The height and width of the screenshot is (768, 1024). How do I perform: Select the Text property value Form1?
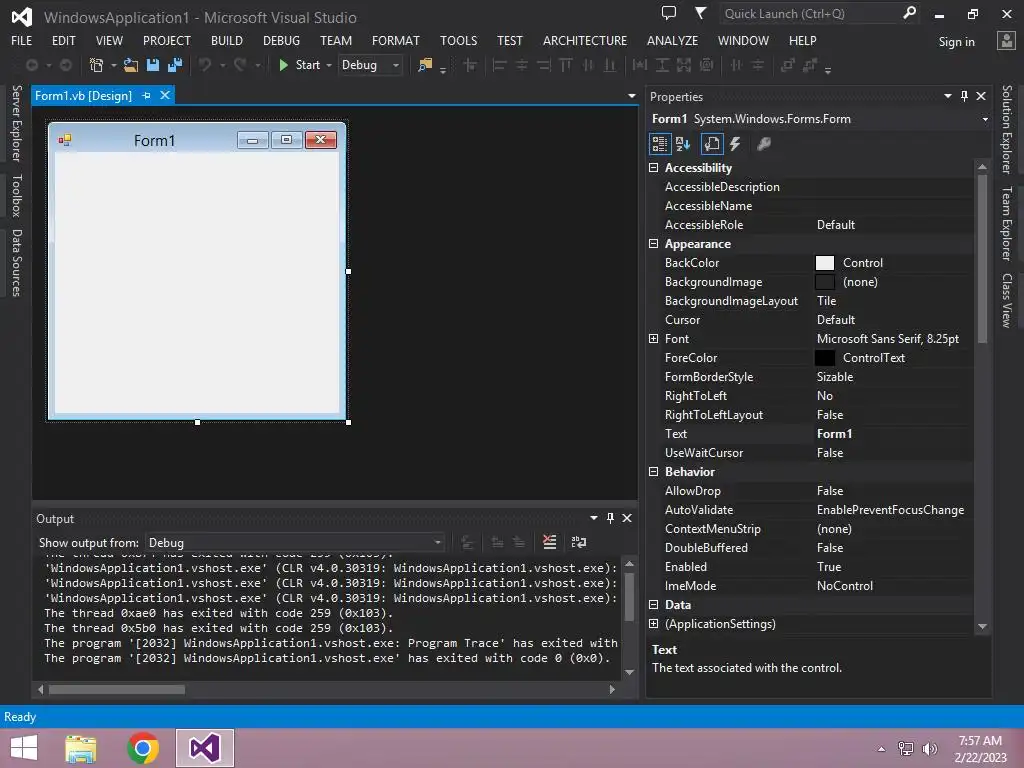coord(834,434)
